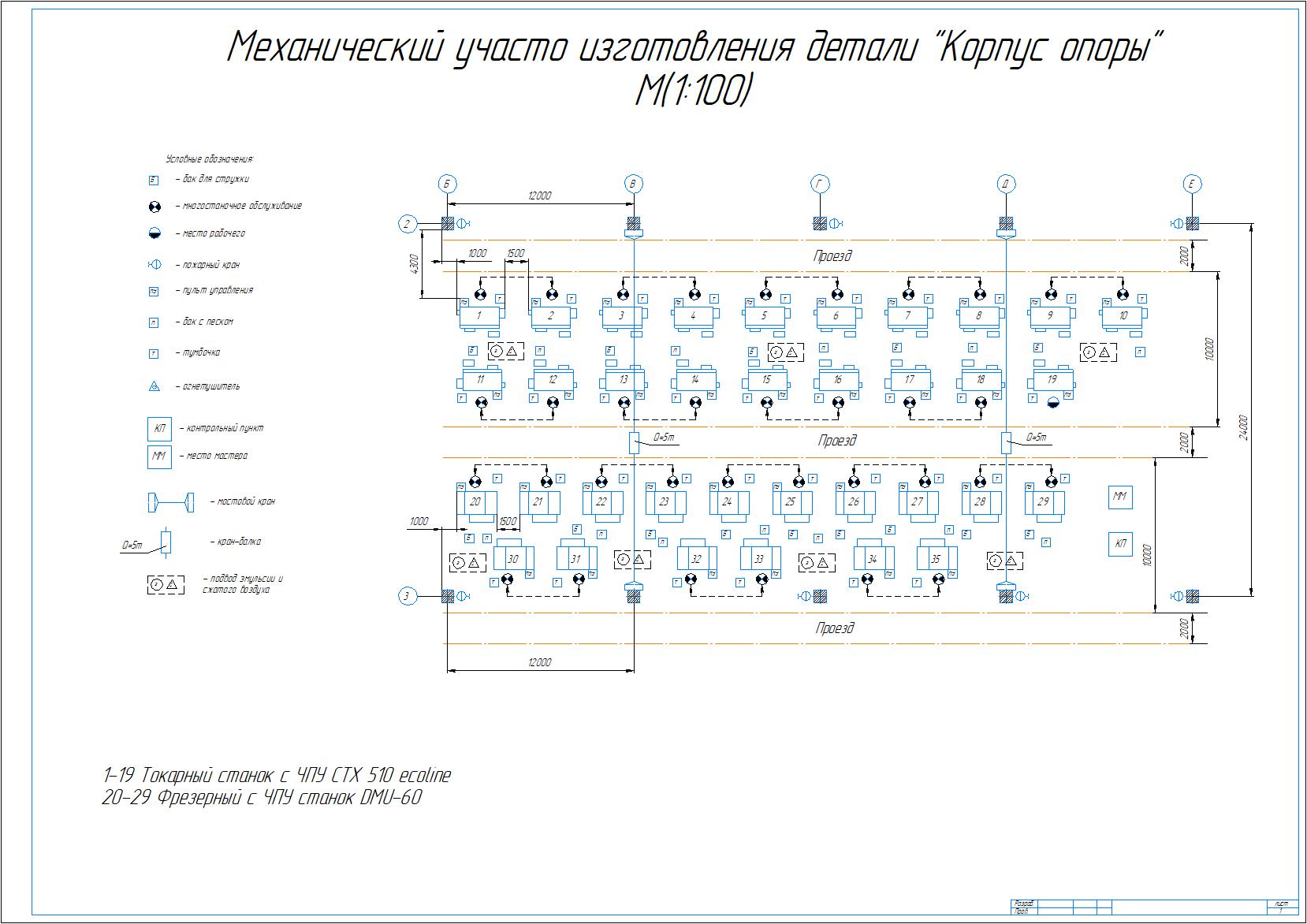The height and width of the screenshot is (924, 1307).
Task: Select the КП control point on the floor plan
Action: click(1120, 544)
